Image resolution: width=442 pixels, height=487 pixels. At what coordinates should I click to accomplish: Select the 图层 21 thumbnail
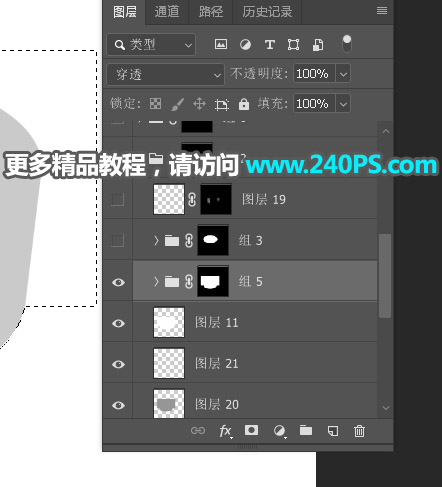pos(169,363)
